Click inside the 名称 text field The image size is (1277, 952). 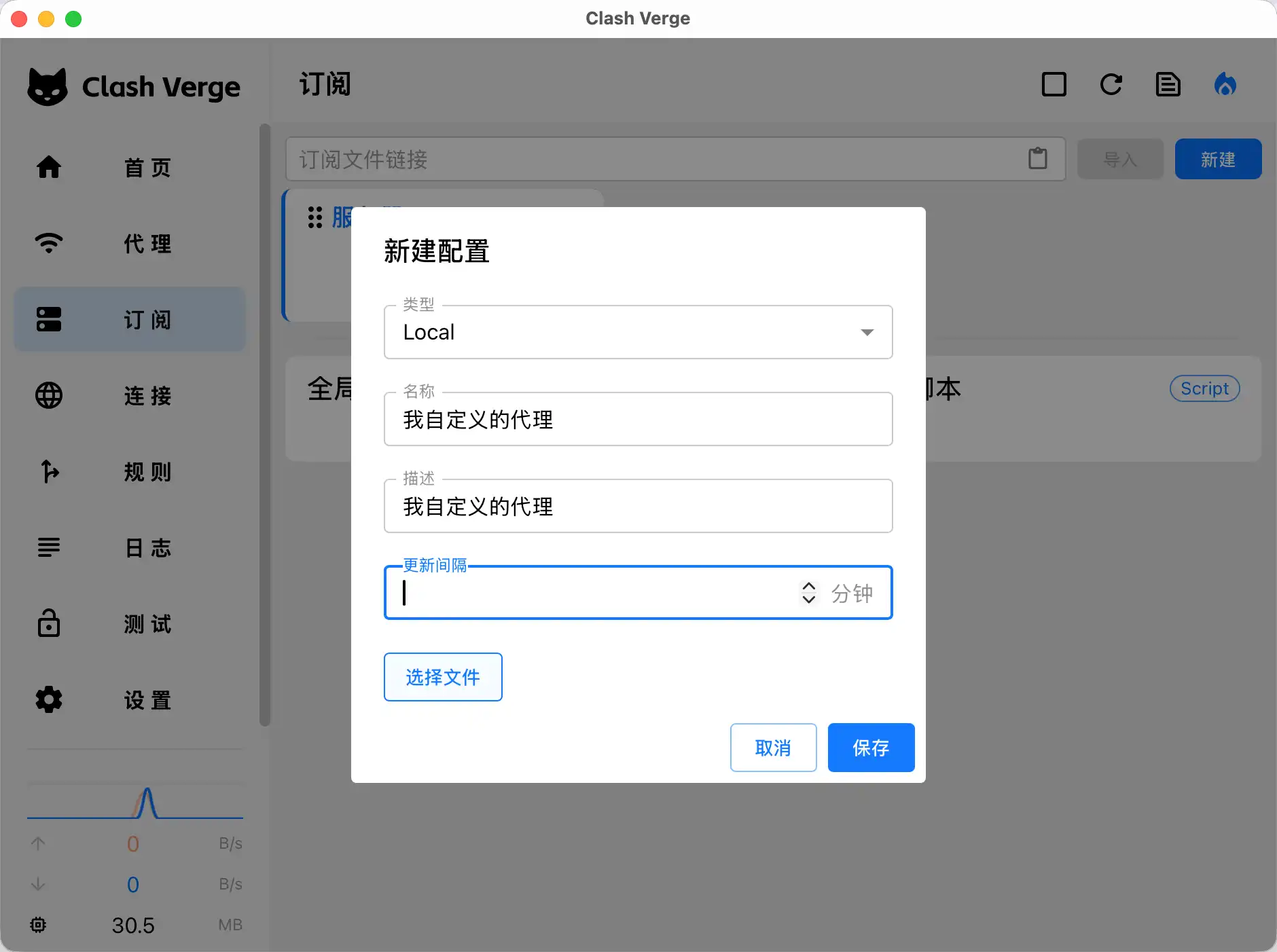pyautogui.click(x=638, y=420)
